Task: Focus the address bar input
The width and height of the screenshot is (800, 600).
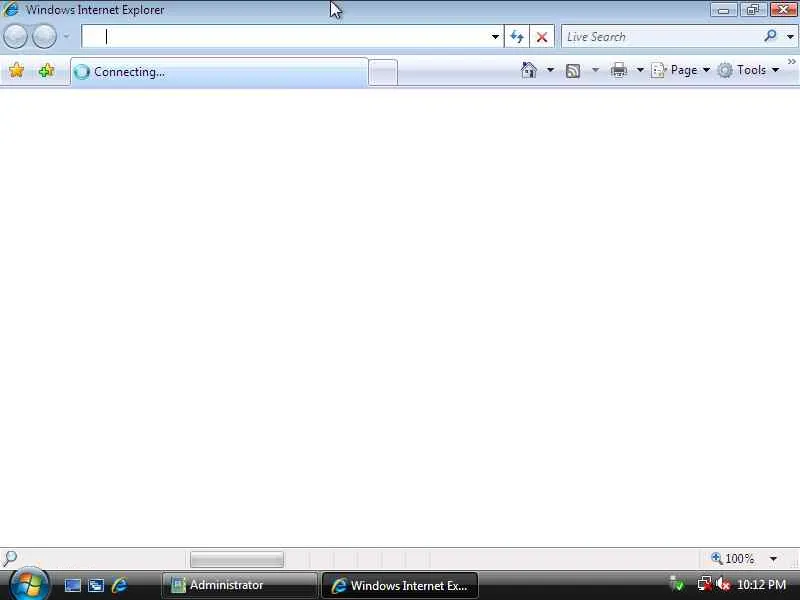Action: click(x=284, y=37)
